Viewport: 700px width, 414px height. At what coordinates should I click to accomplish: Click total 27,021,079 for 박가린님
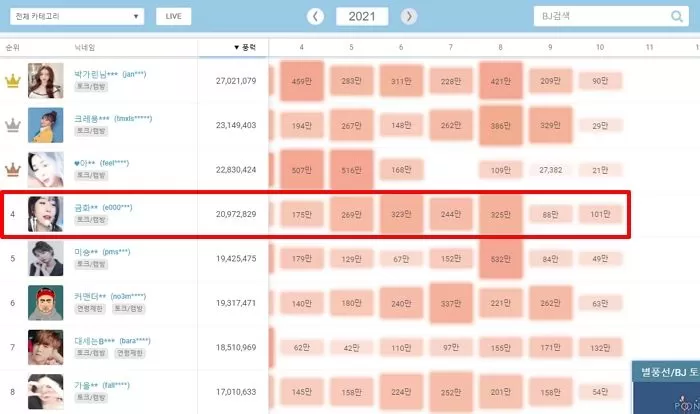(236, 81)
